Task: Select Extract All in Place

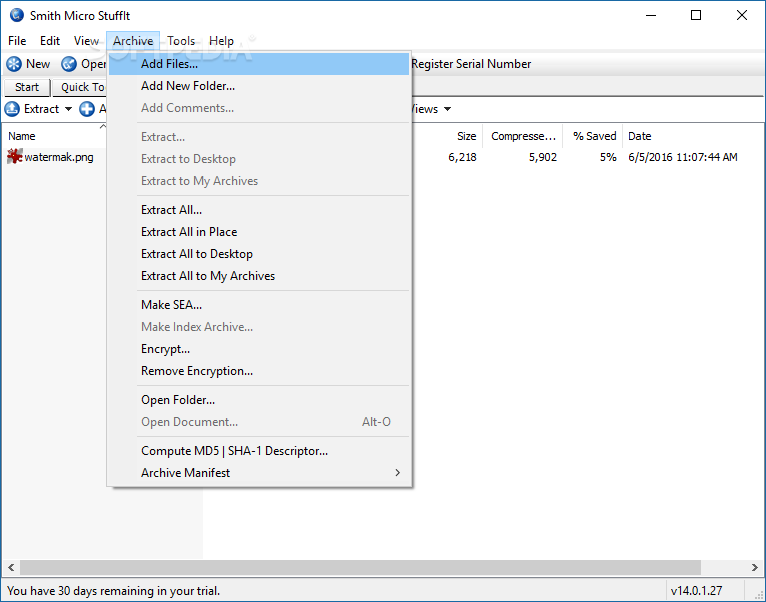Action: pyautogui.click(x=259, y=232)
